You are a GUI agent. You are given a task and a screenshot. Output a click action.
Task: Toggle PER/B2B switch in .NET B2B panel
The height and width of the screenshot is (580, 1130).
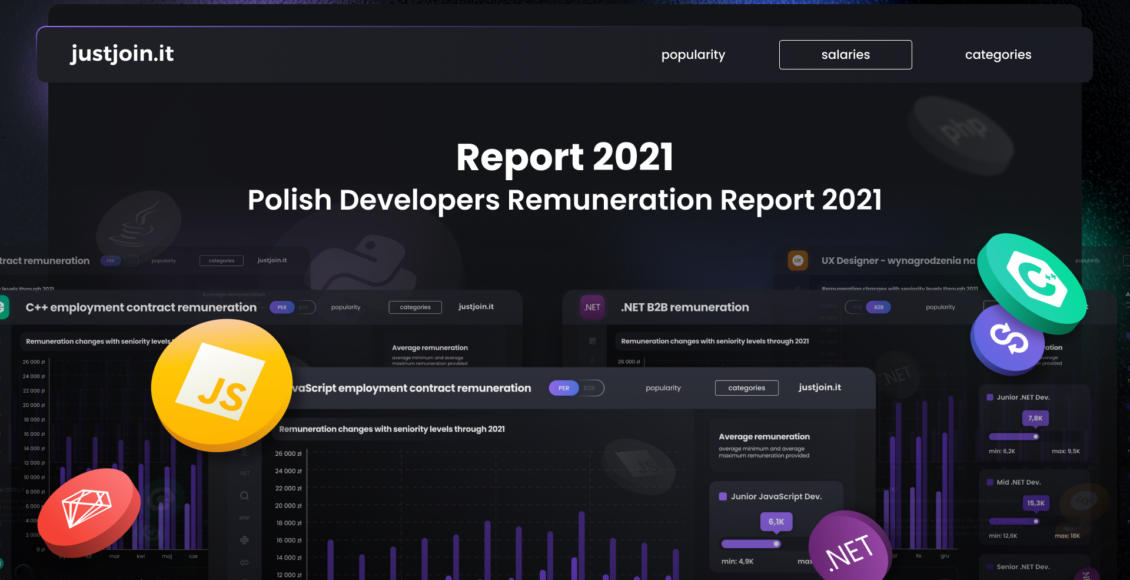click(868, 307)
